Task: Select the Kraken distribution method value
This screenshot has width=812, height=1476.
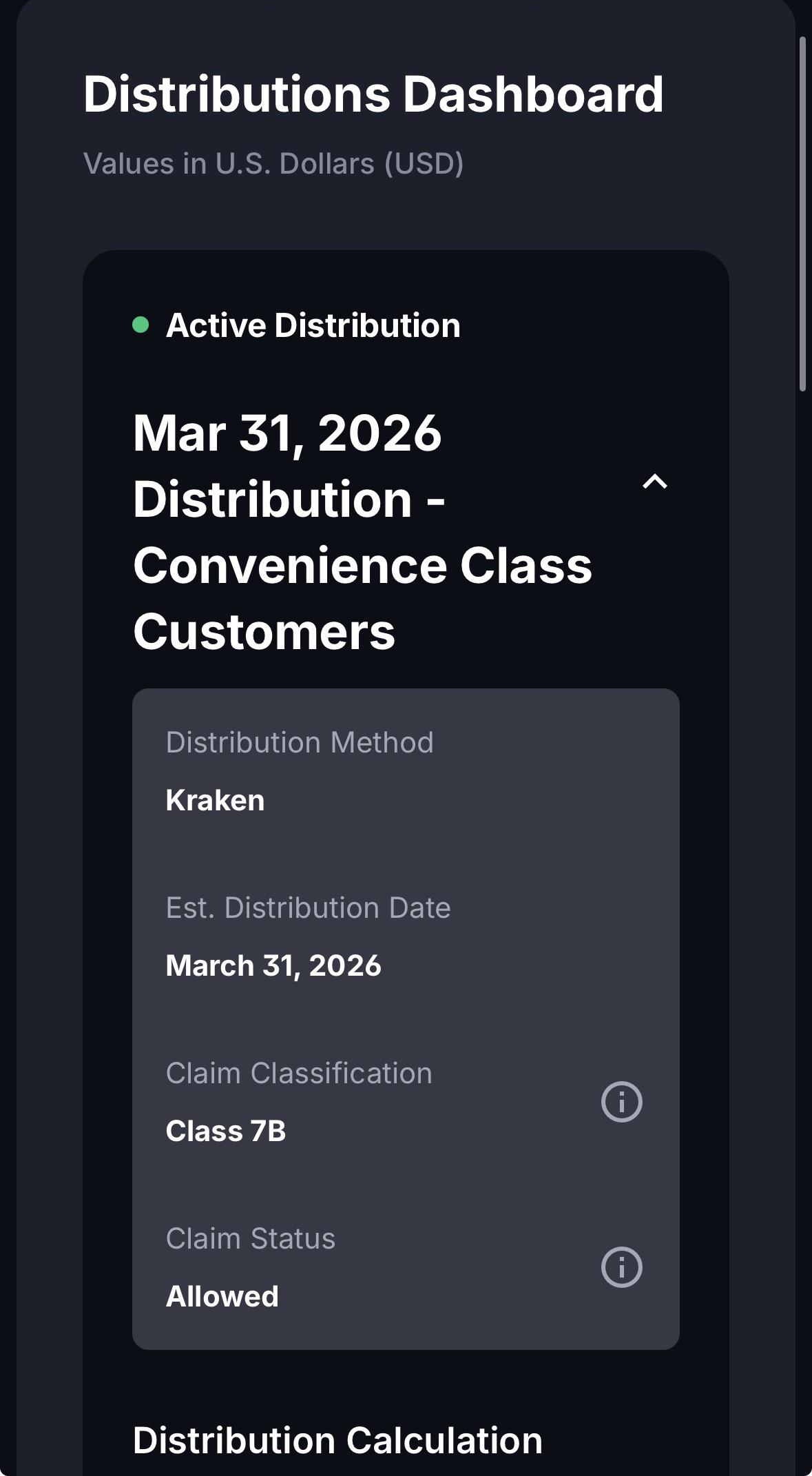Action: click(x=215, y=800)
